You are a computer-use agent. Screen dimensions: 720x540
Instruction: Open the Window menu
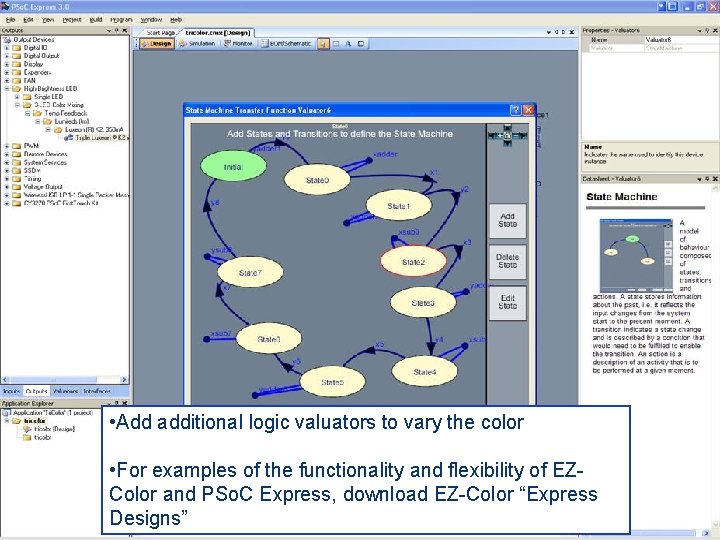(151, 20)
